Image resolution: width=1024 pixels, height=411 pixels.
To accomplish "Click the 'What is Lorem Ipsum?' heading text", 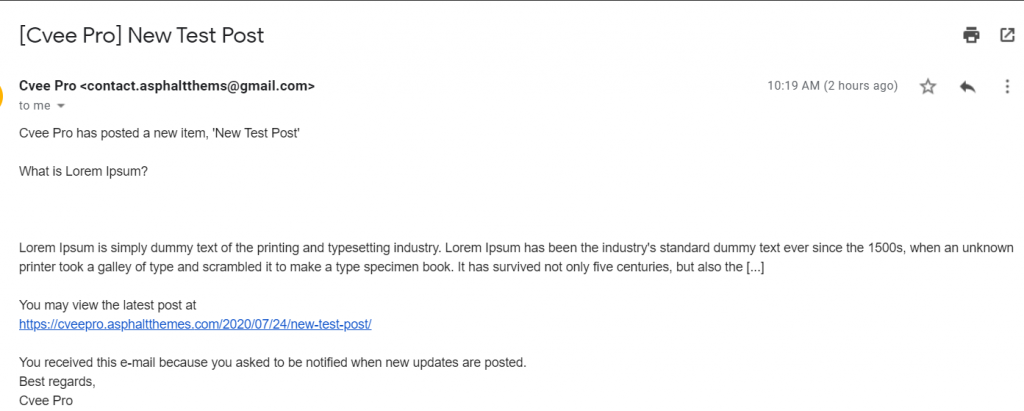I will click(84, 172).
